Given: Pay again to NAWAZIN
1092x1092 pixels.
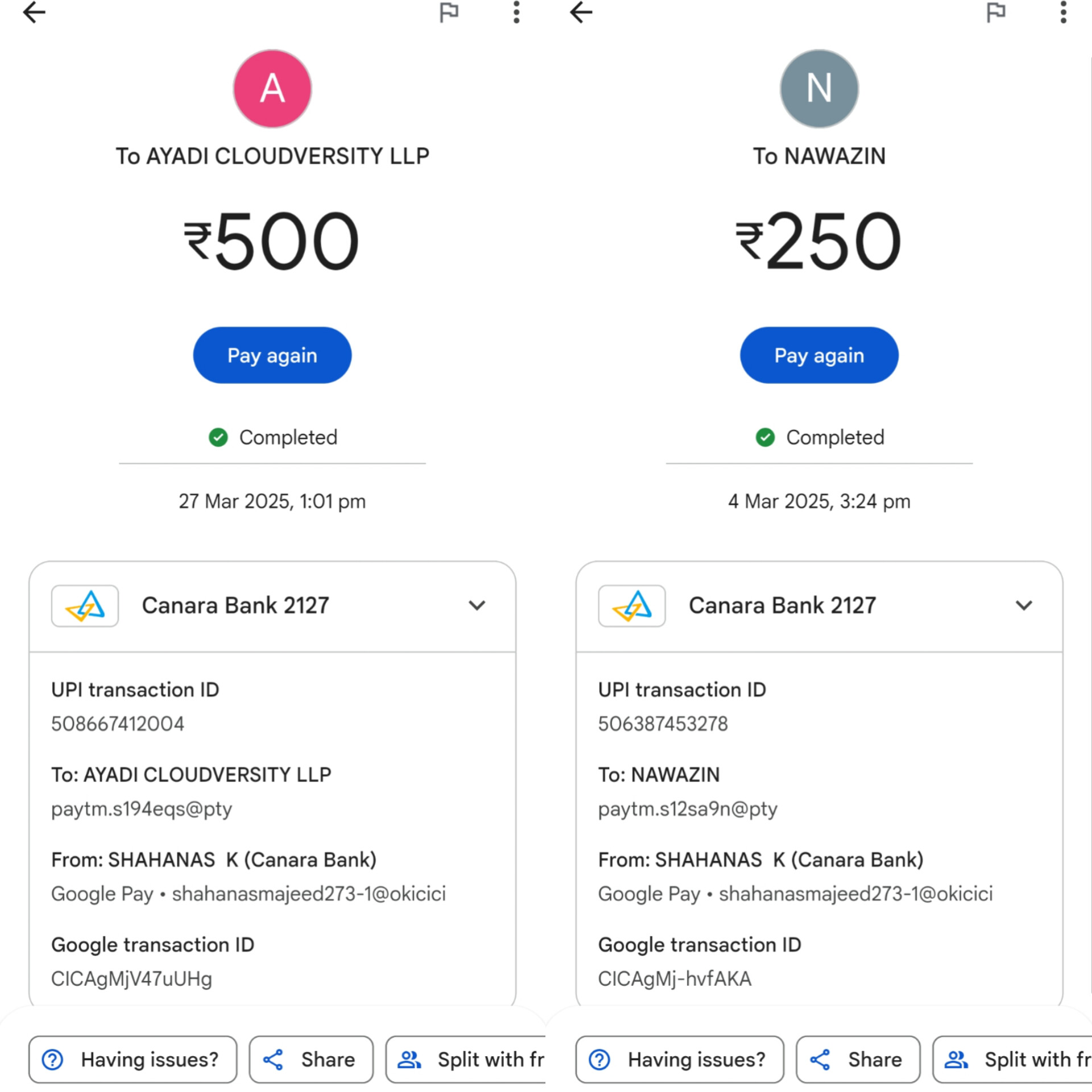Looking at the screenshot, I should [x=819, y=355].
